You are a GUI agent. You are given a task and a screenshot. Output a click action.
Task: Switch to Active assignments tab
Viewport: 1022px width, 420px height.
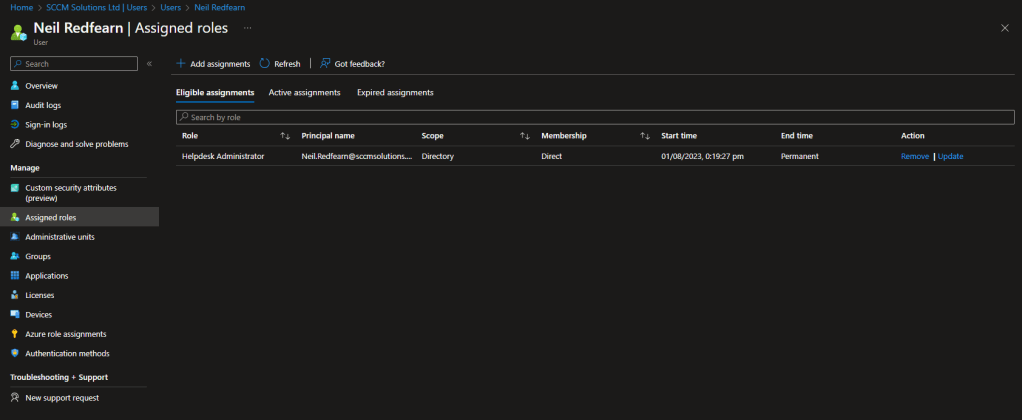point(304,93)
